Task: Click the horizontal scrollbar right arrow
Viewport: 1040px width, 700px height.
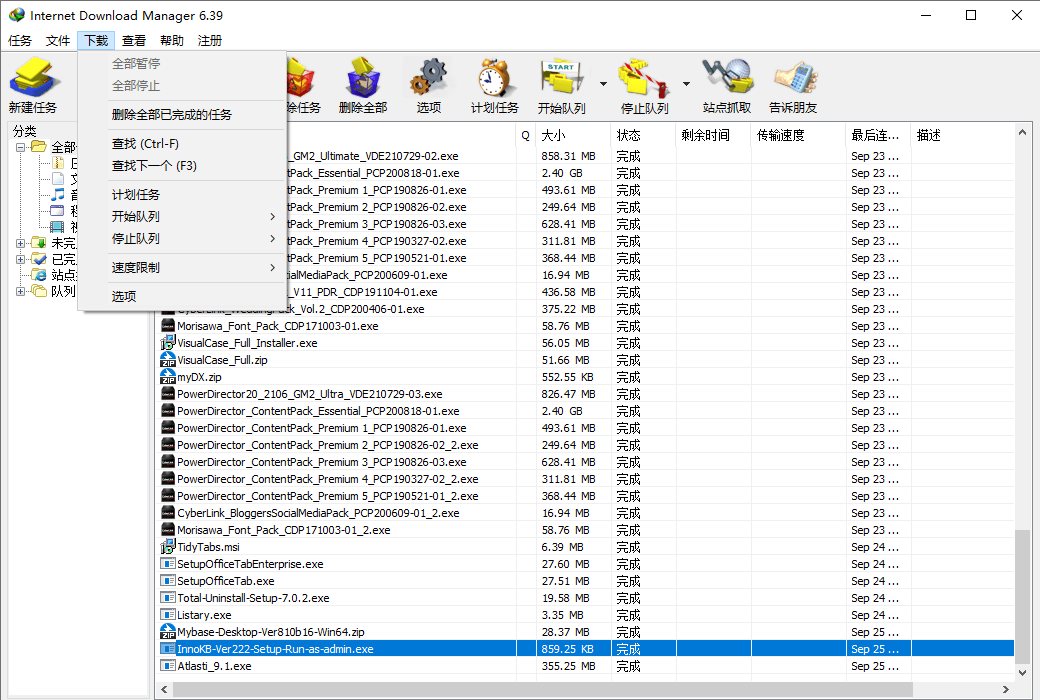Action: click(x=1006, y=689)
